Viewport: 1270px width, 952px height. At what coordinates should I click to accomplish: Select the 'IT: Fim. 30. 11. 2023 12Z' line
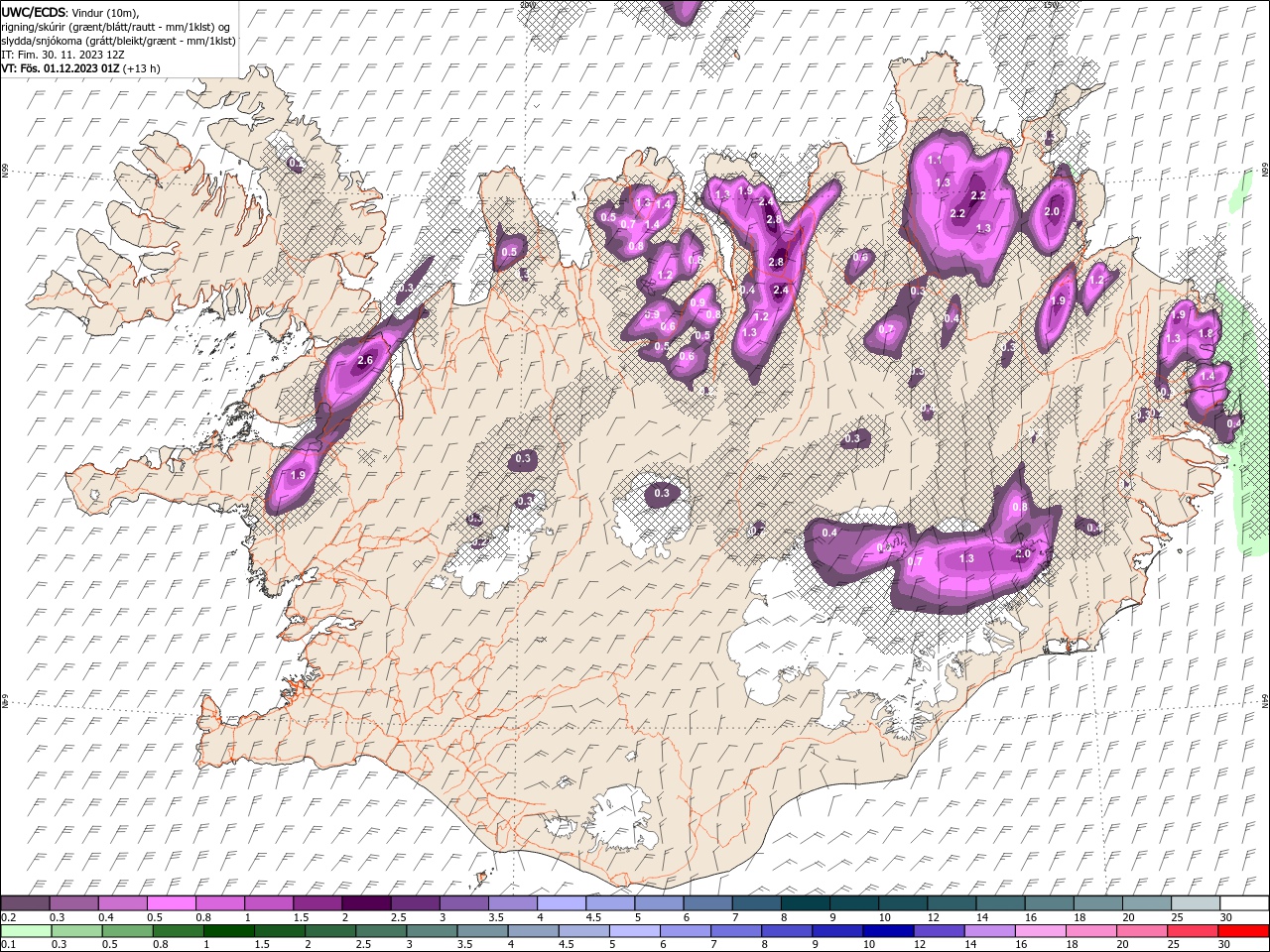click(63, 55)
